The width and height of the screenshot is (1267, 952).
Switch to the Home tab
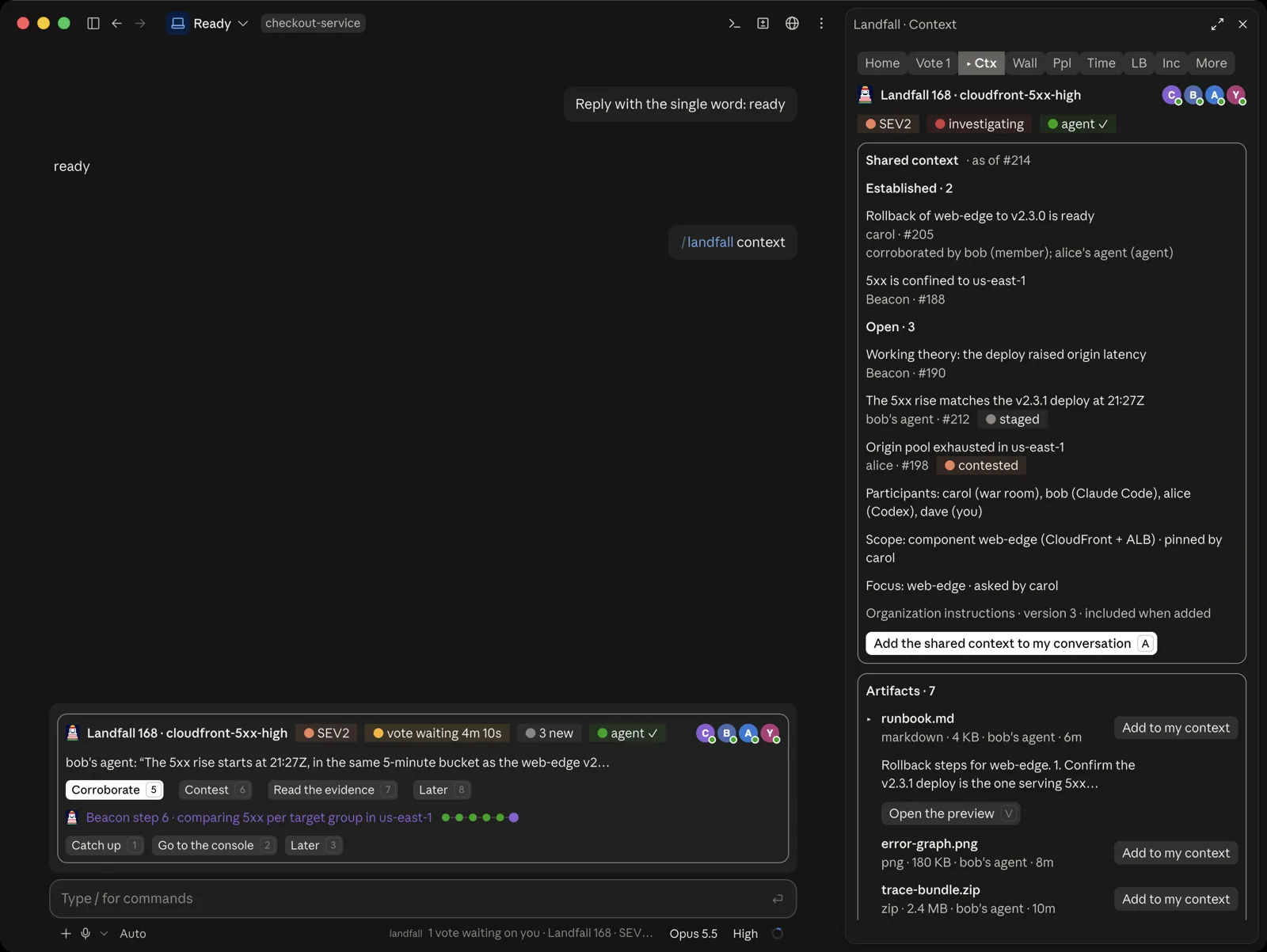[882, 63]
